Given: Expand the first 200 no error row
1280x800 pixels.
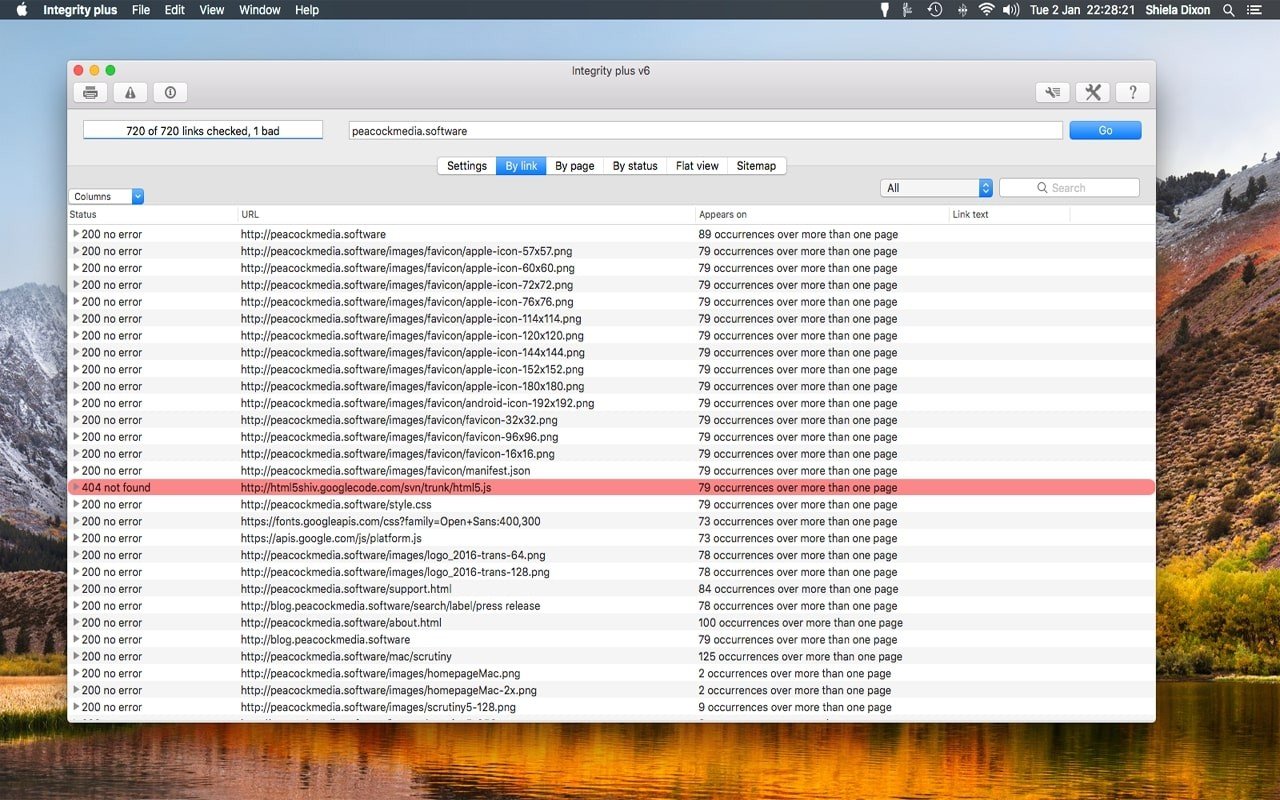Looking at the screenshot, I should click(76, 234).
